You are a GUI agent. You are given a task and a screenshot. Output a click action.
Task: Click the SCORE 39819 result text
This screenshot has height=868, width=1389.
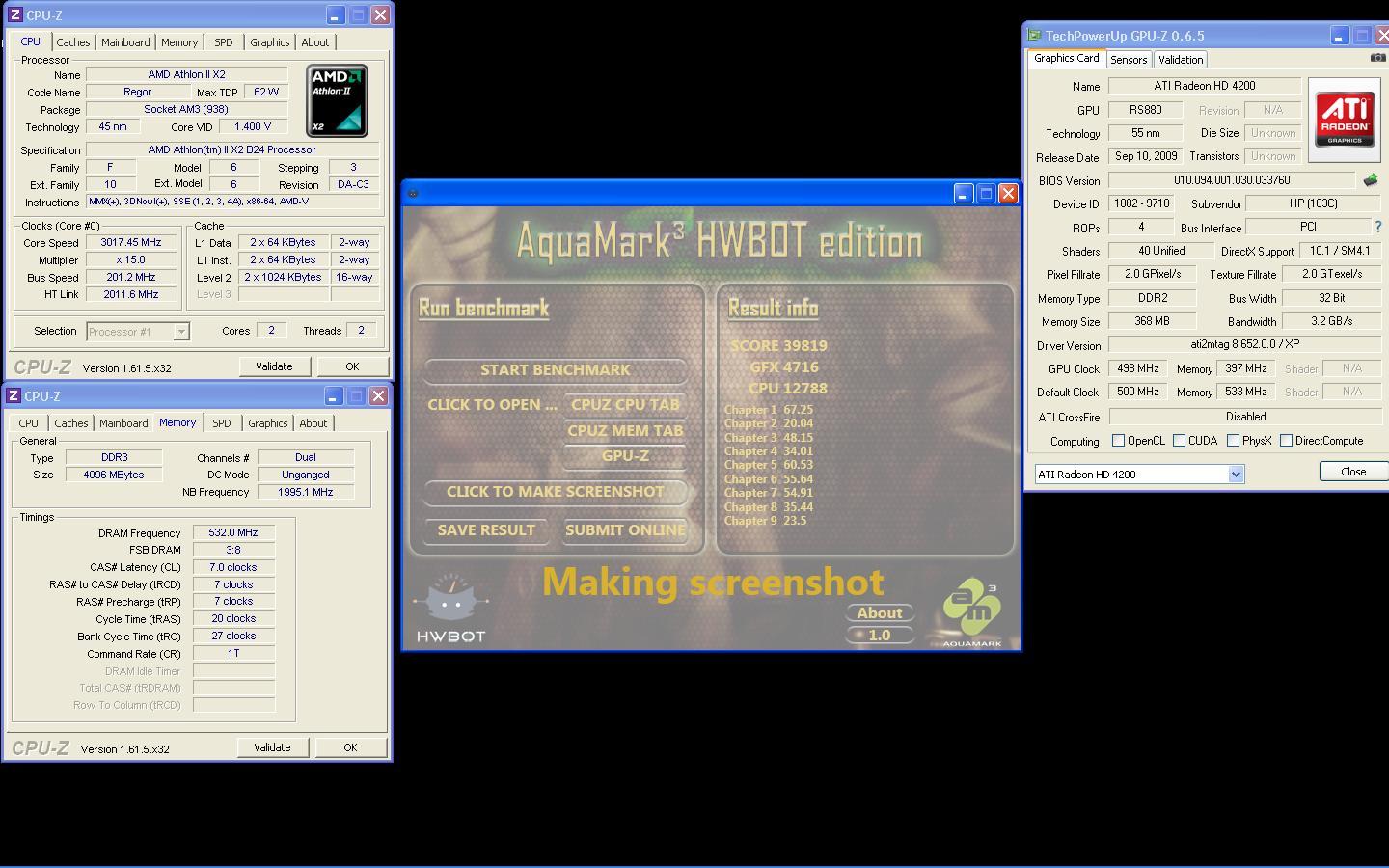(x=778, y=346)
